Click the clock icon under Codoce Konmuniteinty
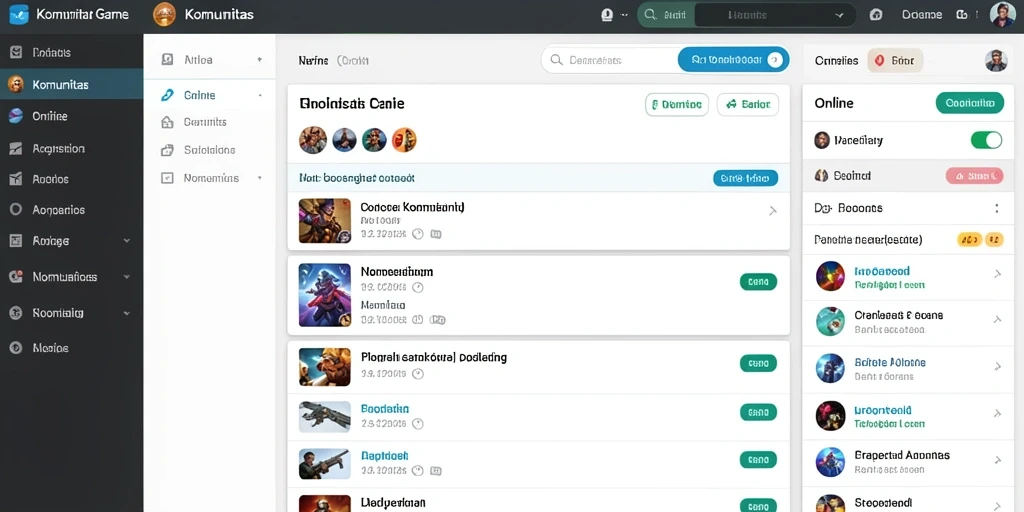The width and height of the screenshot is (1024, 512). (x=418, y=233)
